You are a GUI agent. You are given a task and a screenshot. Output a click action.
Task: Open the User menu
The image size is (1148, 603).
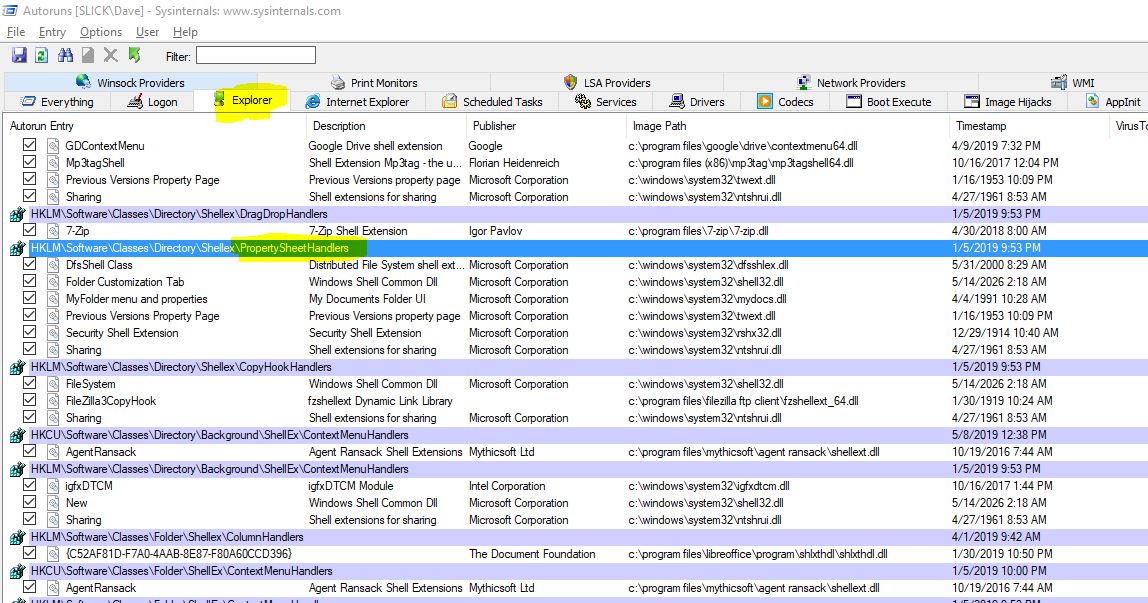pos(147,32)
